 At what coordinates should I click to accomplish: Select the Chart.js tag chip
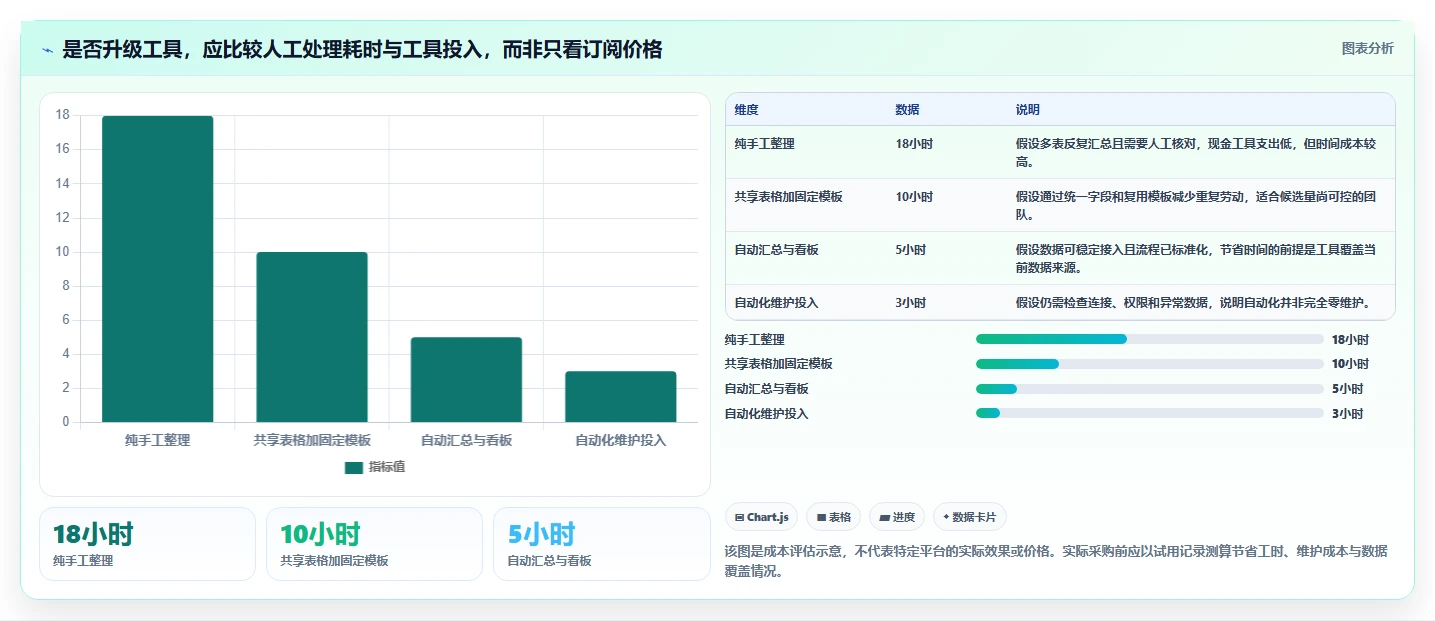coord(761,517)
